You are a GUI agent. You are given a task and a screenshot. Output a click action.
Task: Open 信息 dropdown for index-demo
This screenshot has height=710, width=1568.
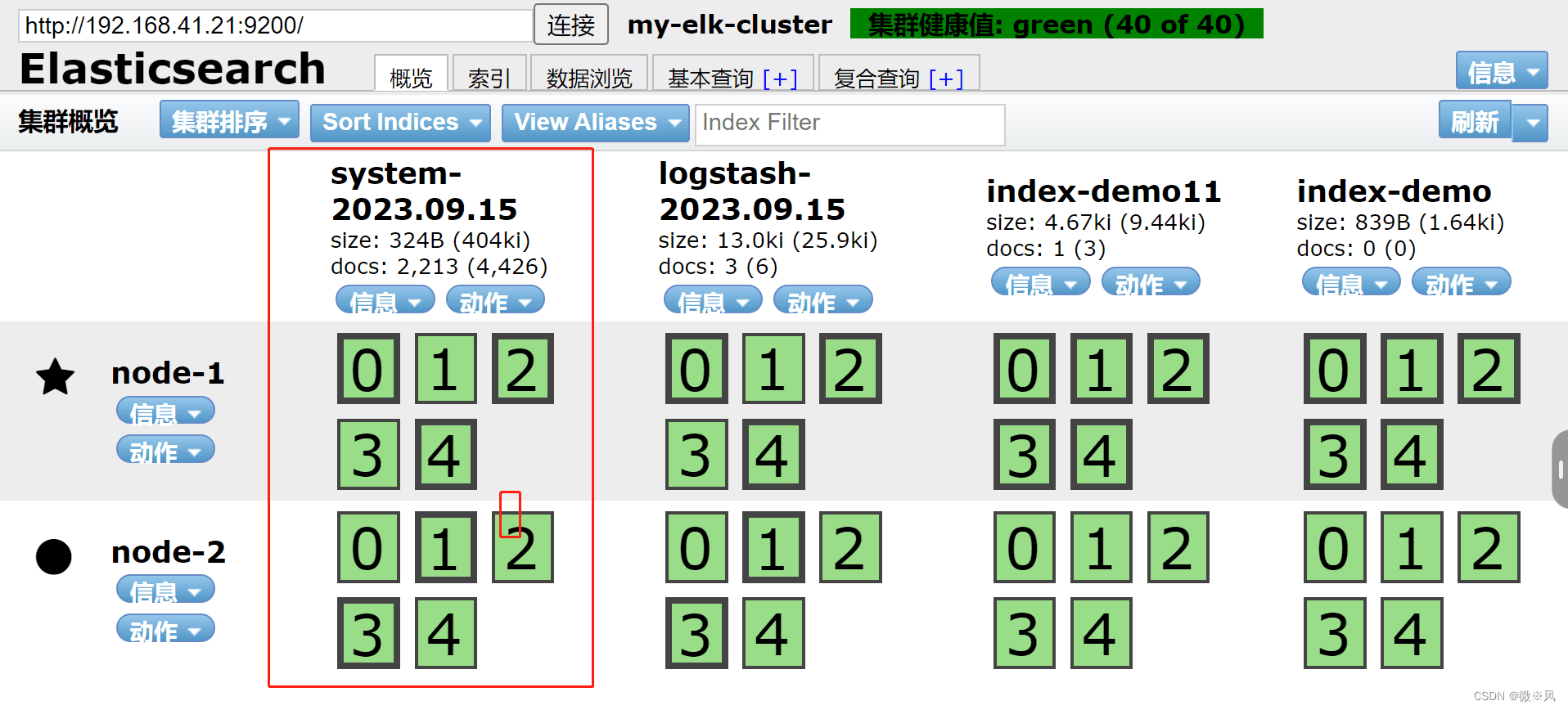(x=1351, y=282)
